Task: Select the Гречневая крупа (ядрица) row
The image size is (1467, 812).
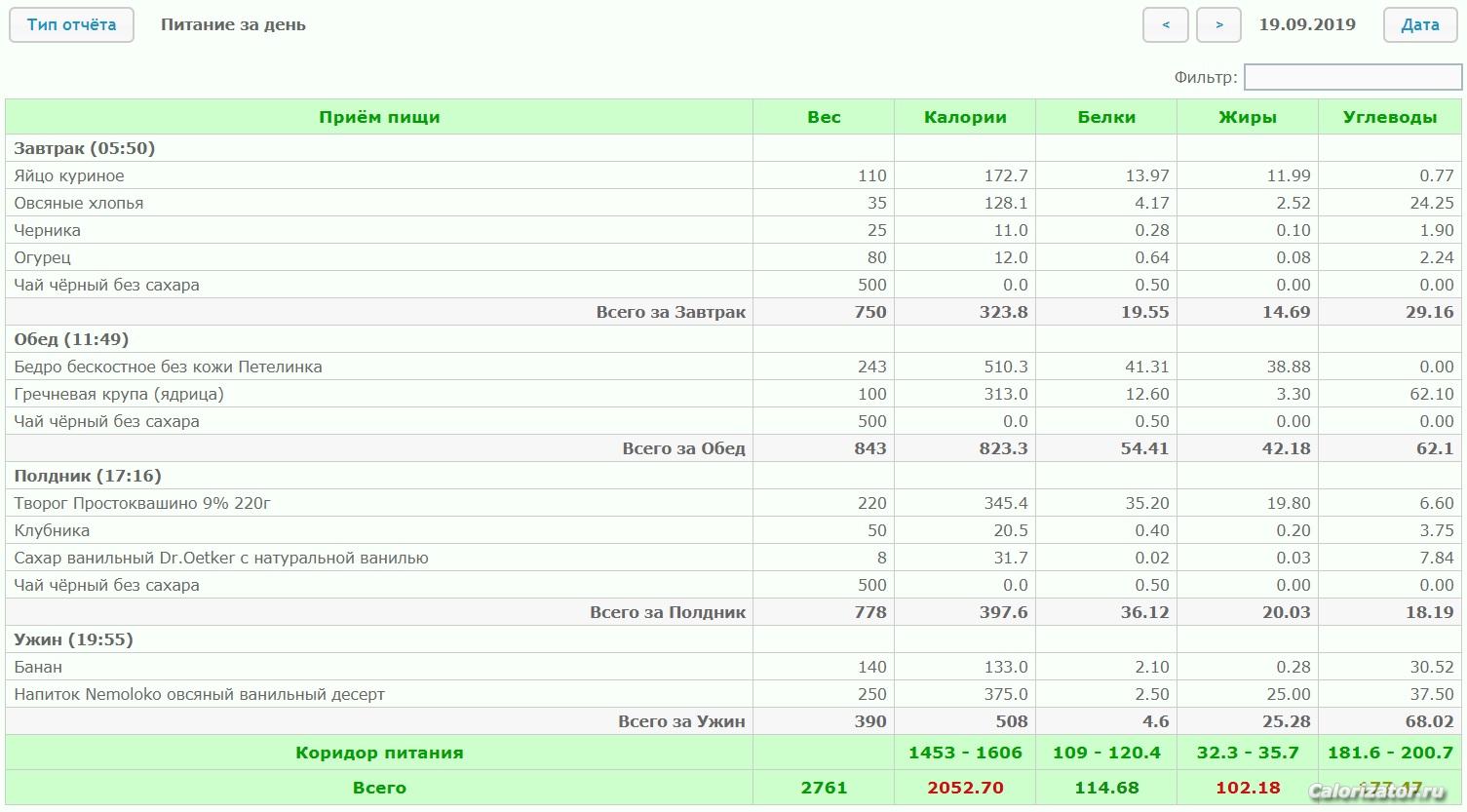Action: tap(733, 394)
